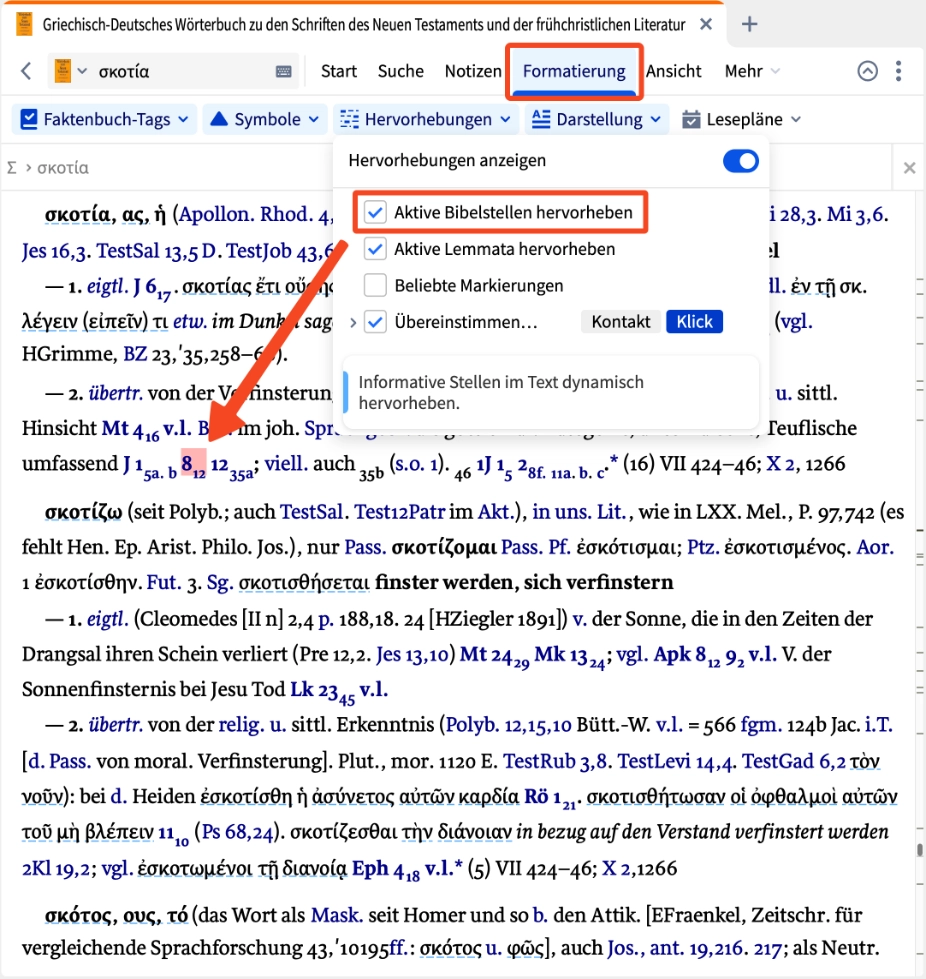Screen dimensions: 926x979
Task: Click the σκοτία breadcrumb entry
Action: point(62,168)
